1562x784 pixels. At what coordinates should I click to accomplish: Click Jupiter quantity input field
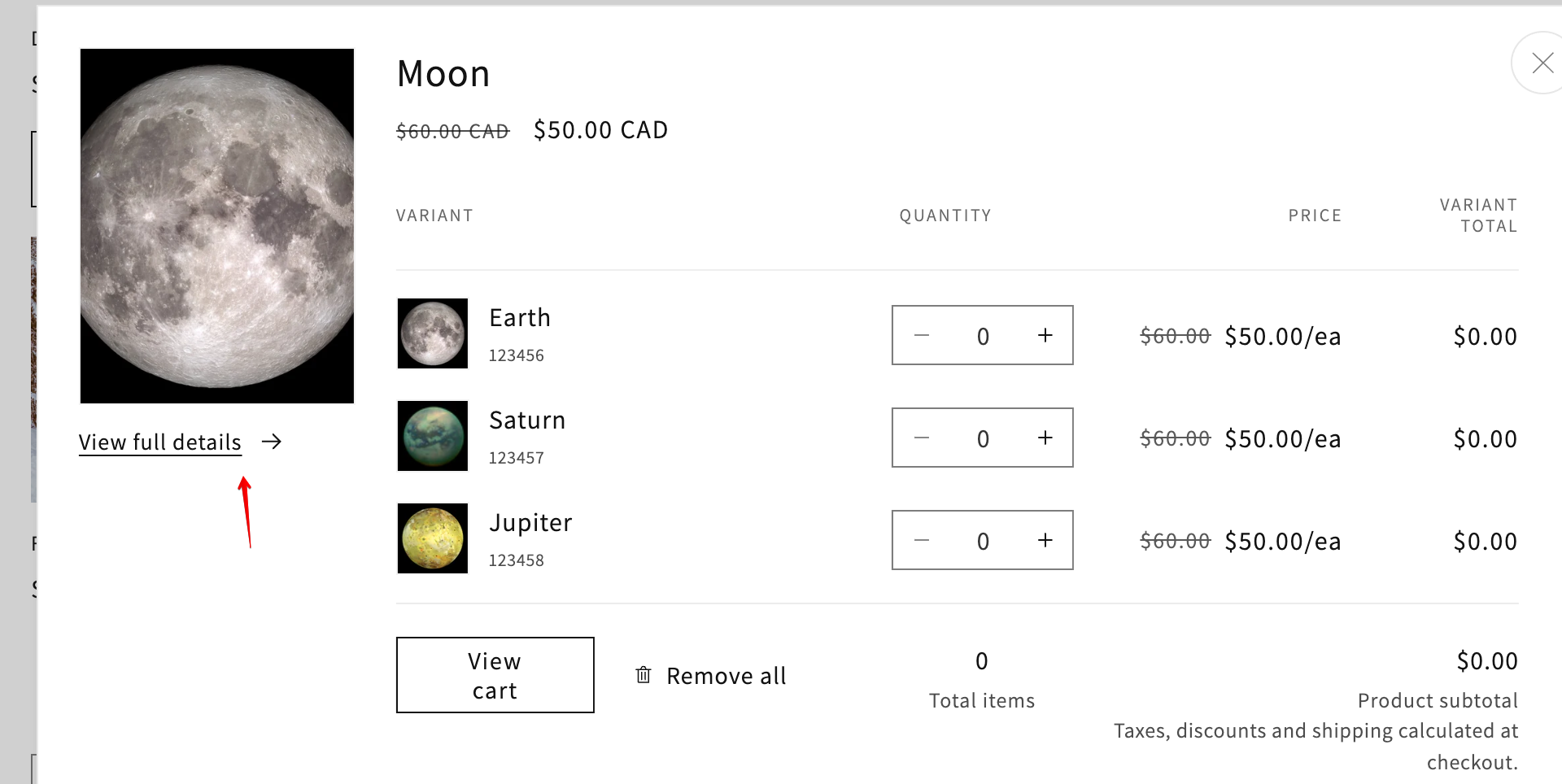point(983,541)
